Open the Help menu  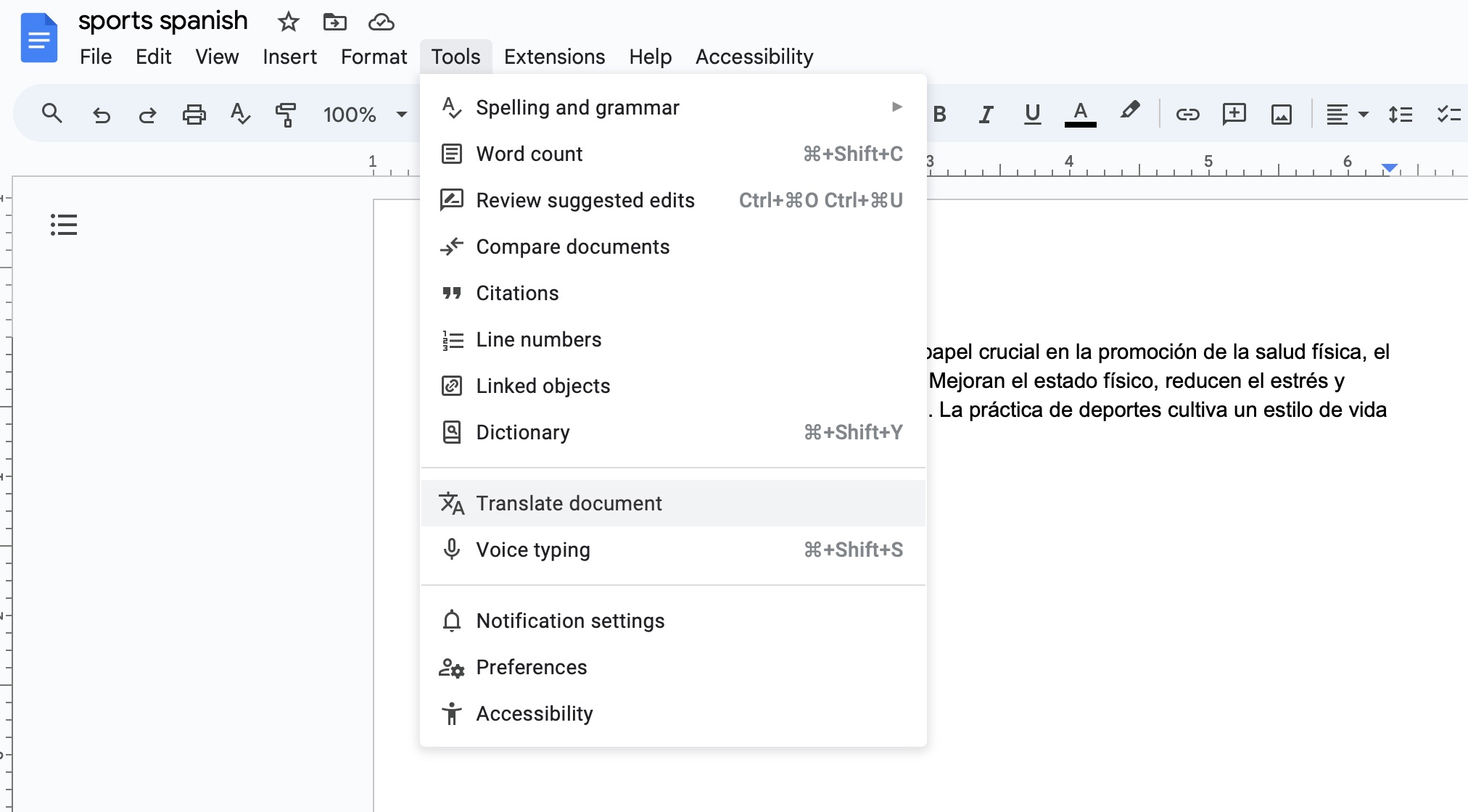[650, 57]
